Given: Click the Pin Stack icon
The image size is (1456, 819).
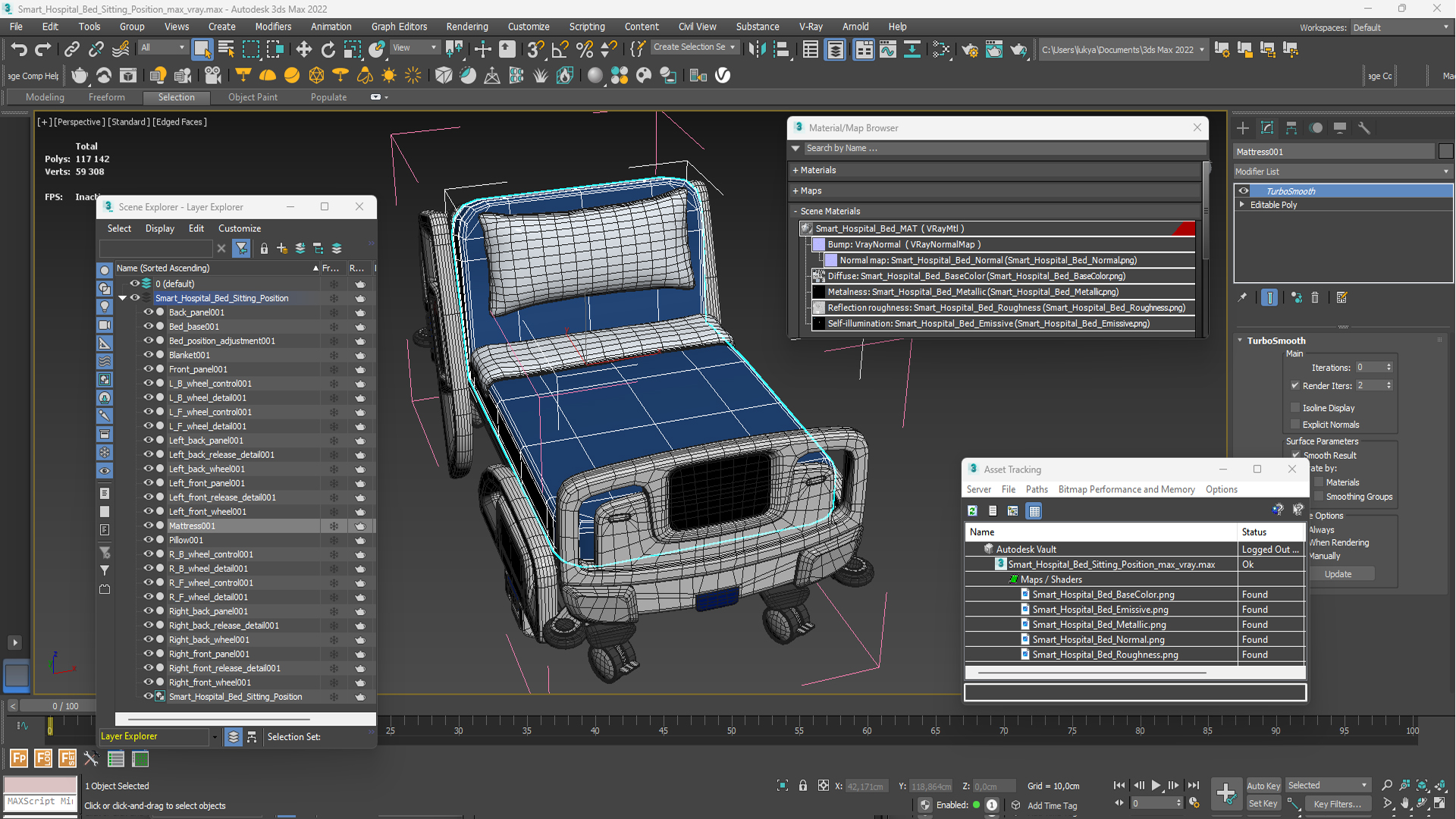Looking at the screenshot, I should [x=1242, y=297].
